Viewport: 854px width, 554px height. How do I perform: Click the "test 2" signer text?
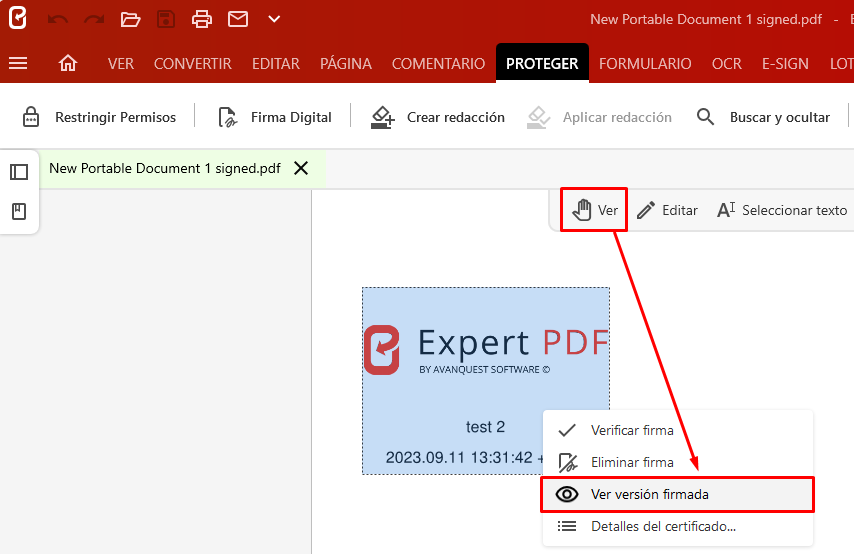point(485,427)
